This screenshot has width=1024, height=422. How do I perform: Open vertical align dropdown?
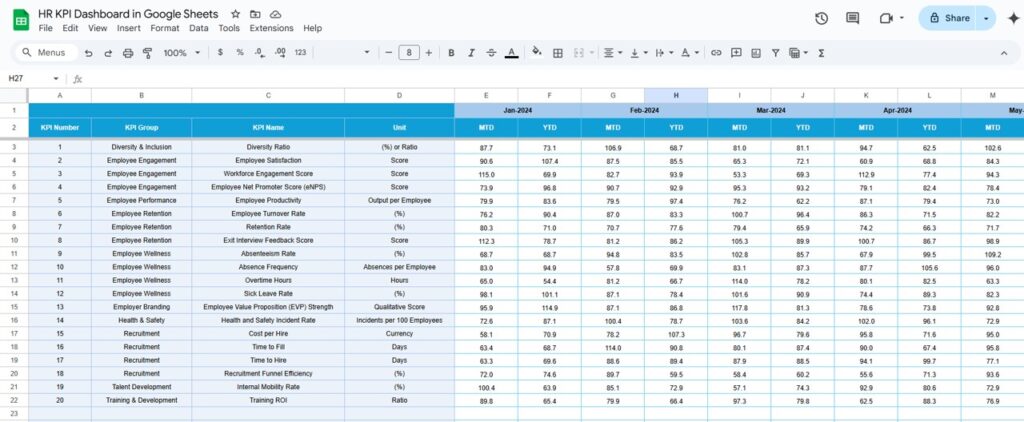[638, 53]
